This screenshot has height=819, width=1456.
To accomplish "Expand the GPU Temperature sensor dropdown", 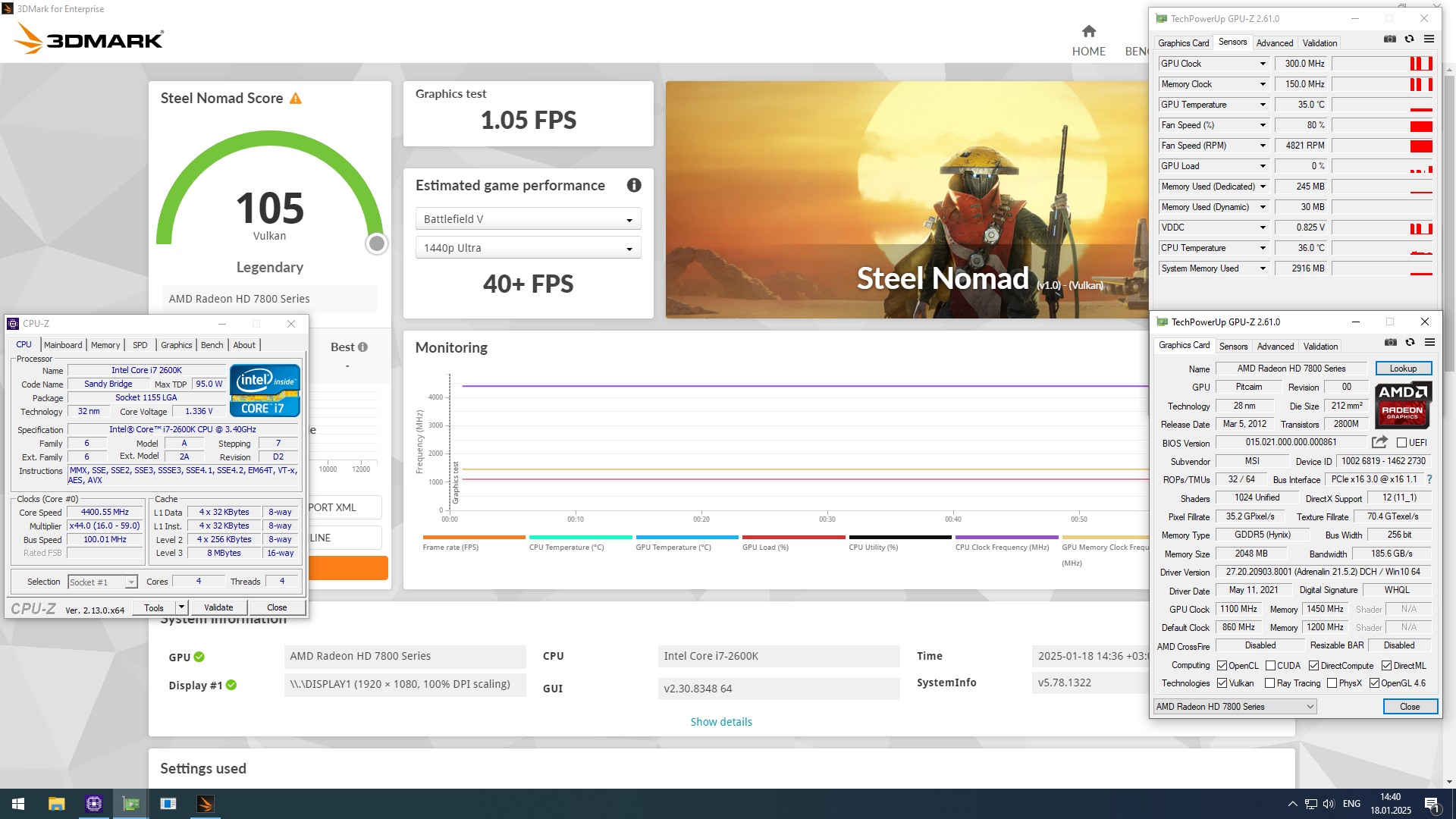I will 1263,105.
